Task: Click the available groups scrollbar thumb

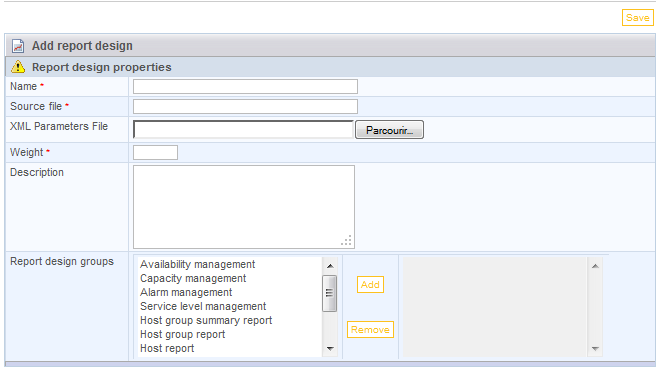Action: (x=330, y=293)
